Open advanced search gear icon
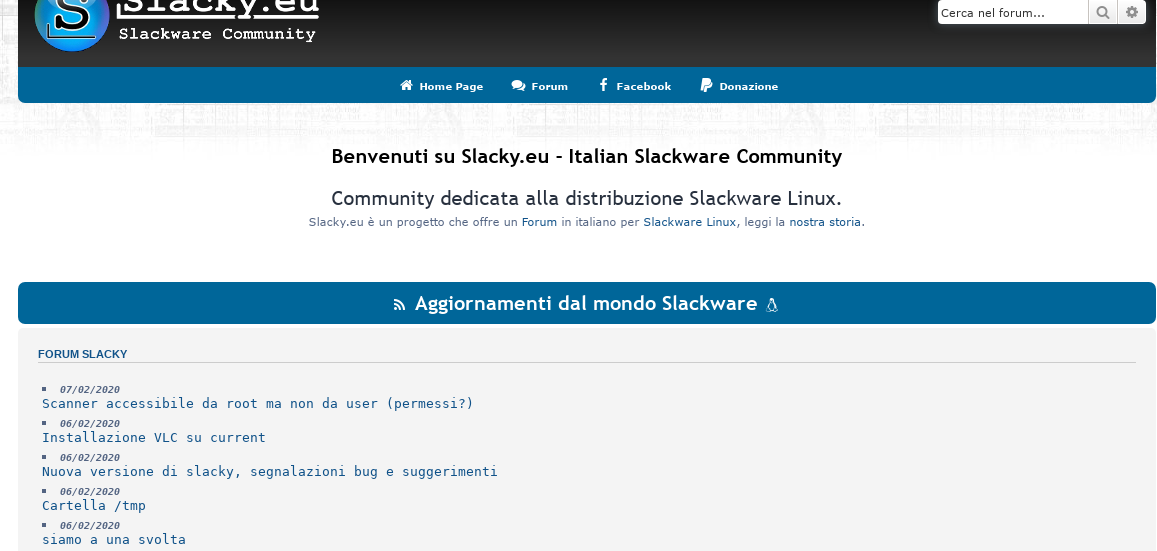1157x551 pixels. [x=1132, y=12]
